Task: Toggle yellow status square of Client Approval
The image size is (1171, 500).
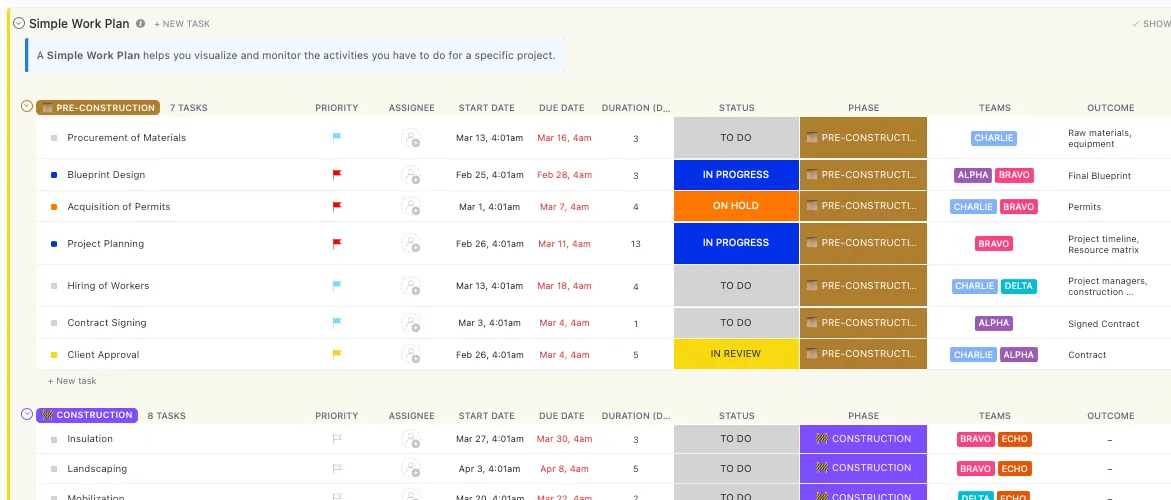Action: [x=54, y=354]
